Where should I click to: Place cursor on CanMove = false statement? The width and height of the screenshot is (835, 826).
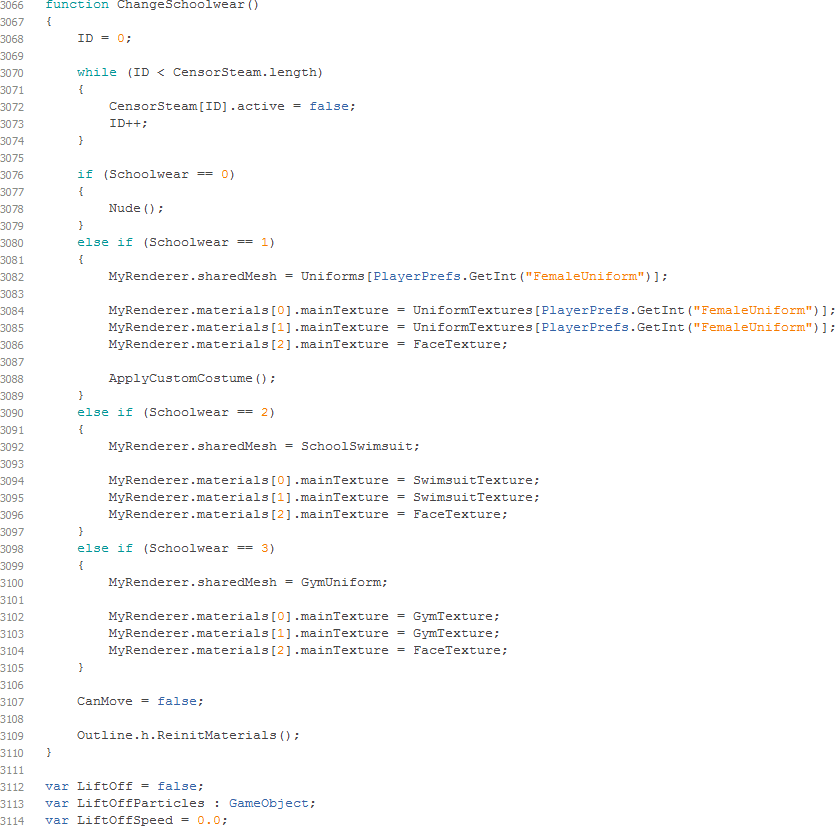pyautogui.click(x=140, y=701)
